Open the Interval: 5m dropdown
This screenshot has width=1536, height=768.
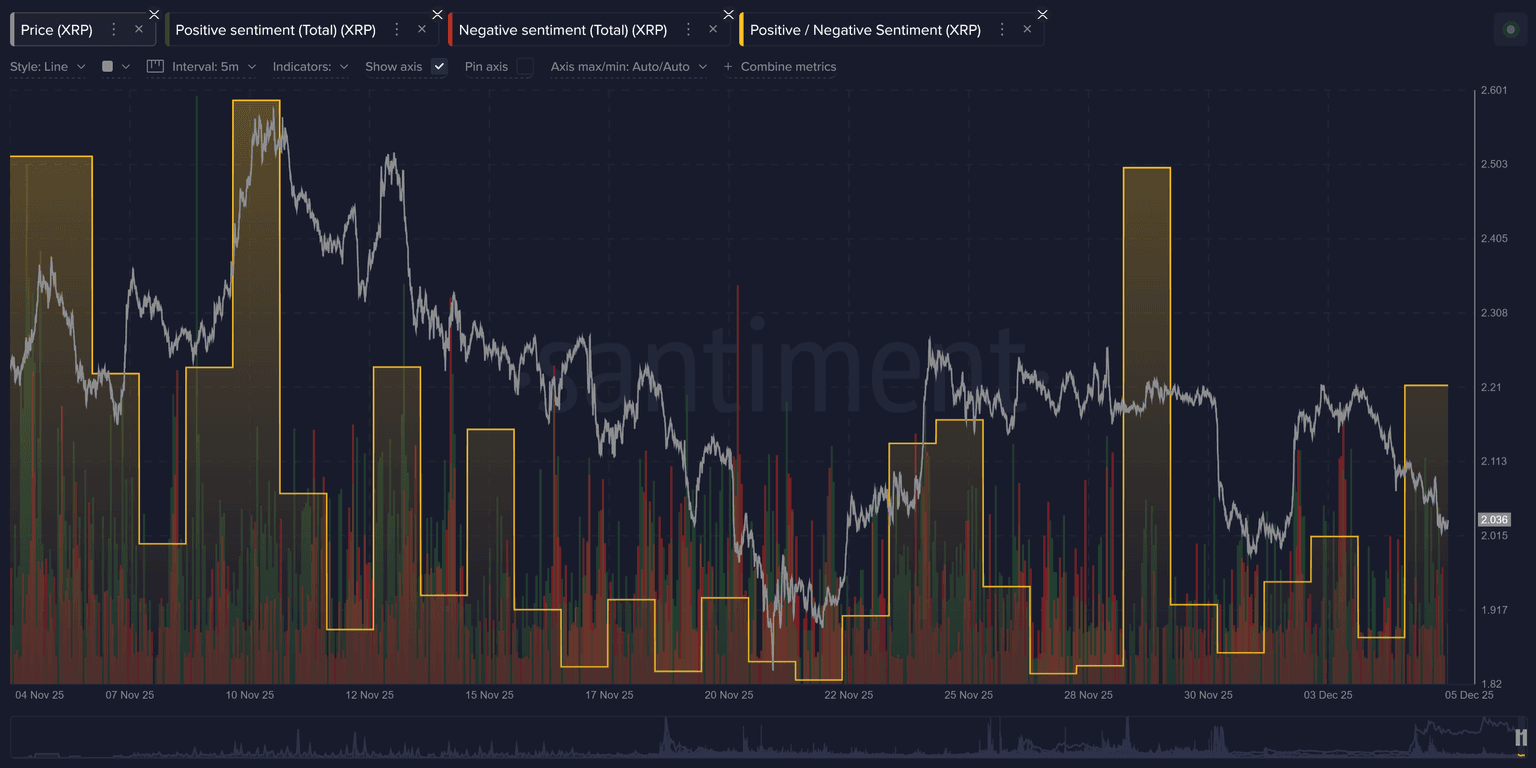pyautogui.click(x=213, y=67)
